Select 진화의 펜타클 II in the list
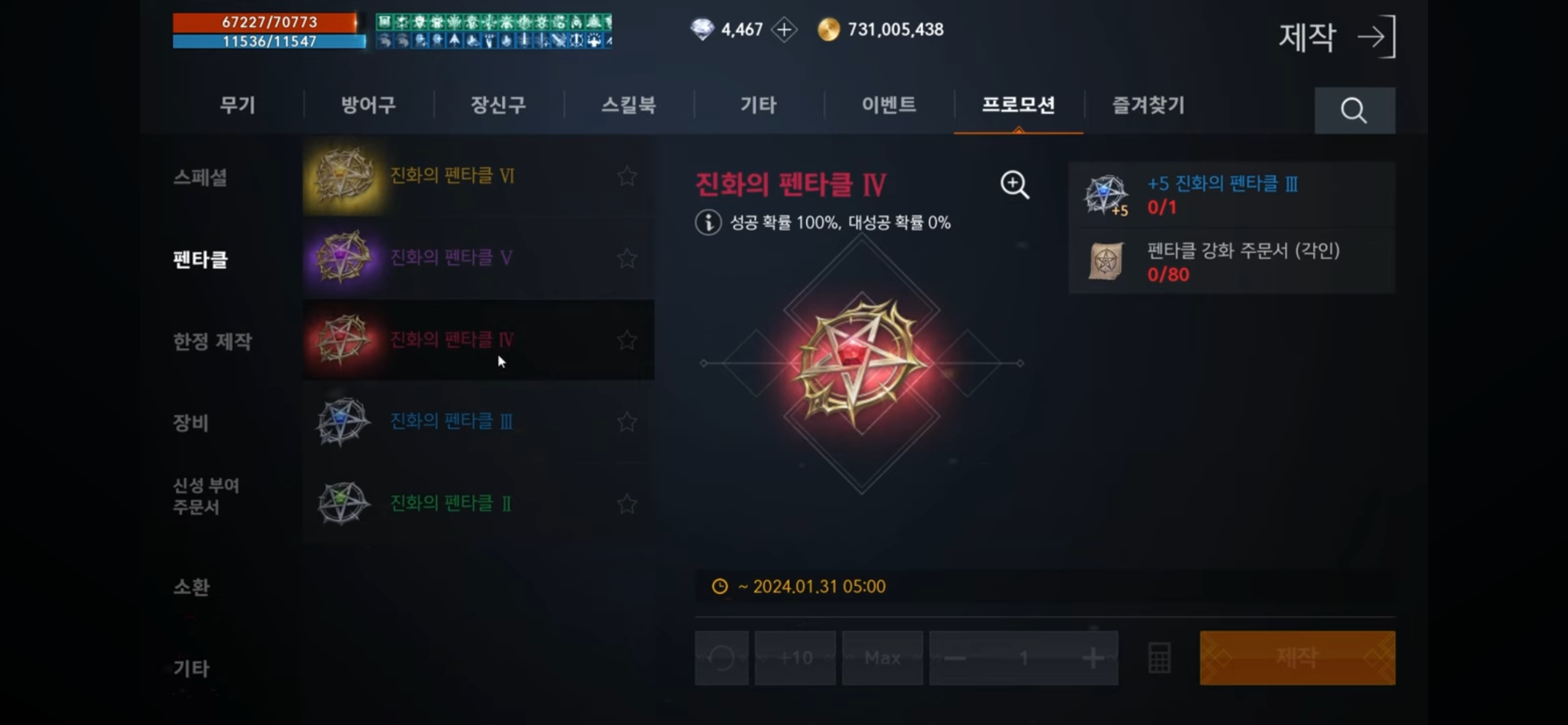 coord(478,504)
